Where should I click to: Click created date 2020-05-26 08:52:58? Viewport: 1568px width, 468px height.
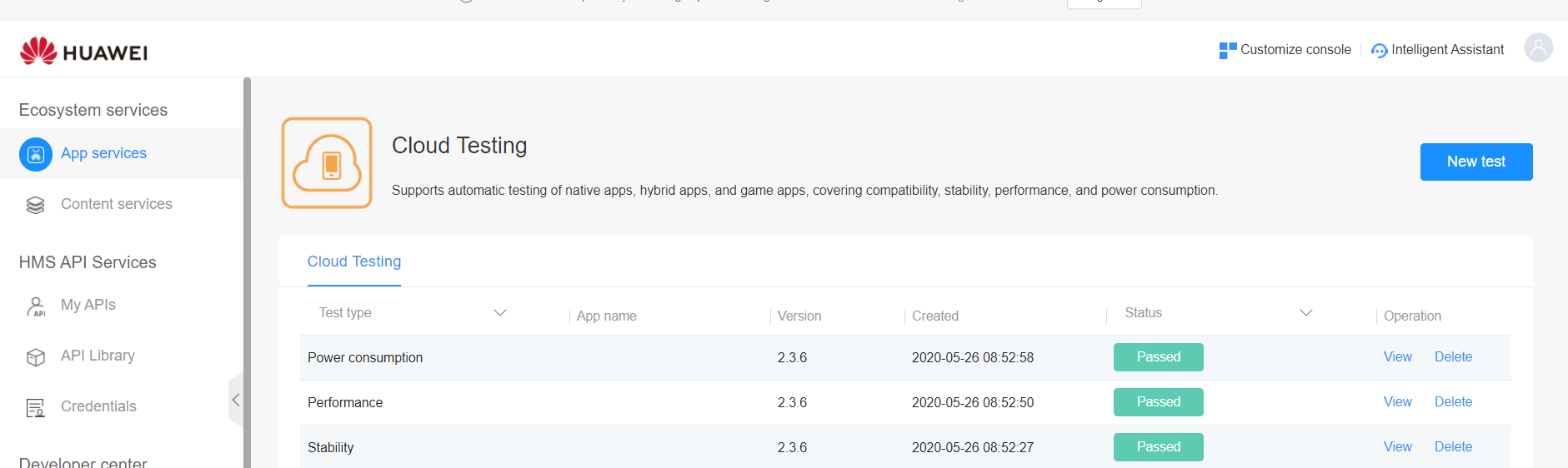(973, 357)
